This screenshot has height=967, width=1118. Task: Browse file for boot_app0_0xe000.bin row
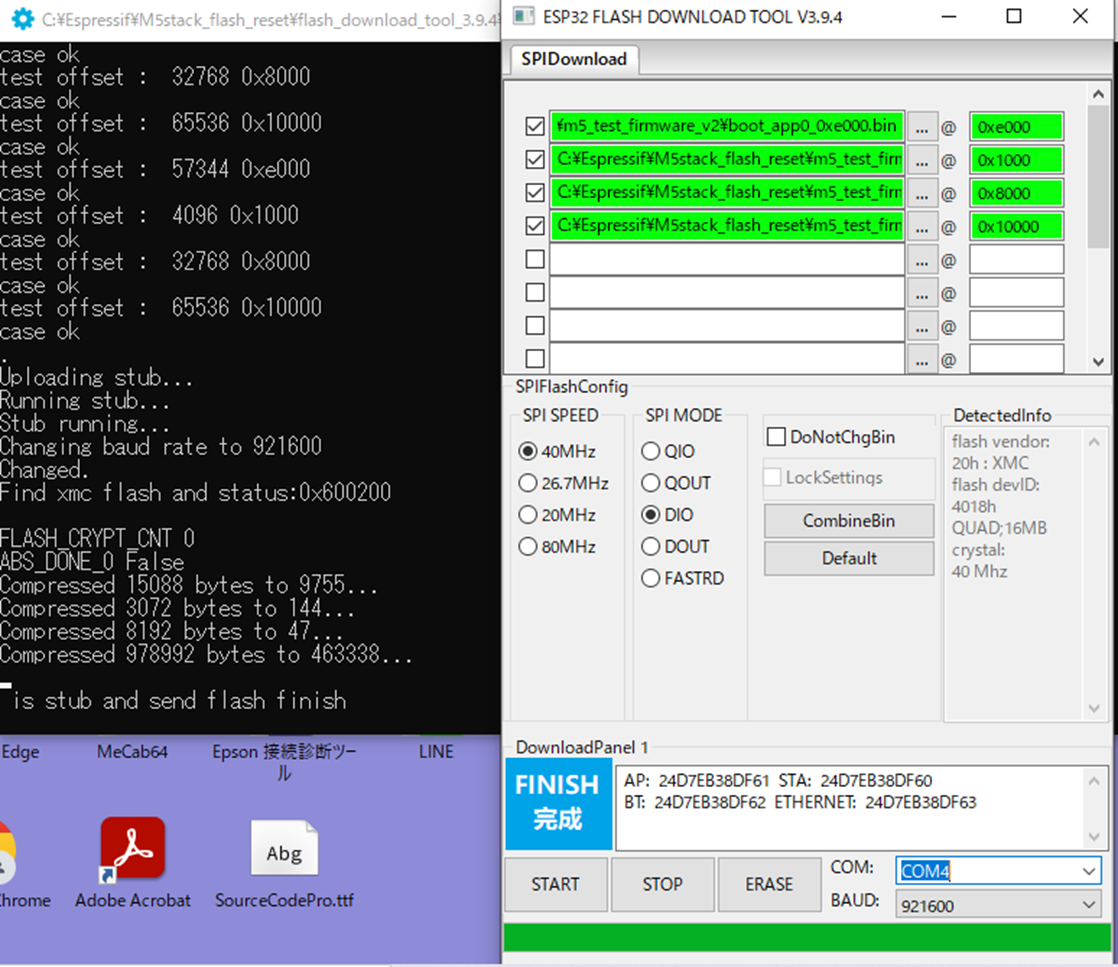click(922, 127)
